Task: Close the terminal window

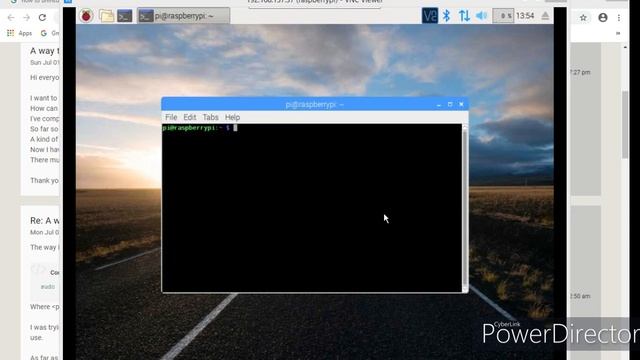Action: tap(461, 104)
